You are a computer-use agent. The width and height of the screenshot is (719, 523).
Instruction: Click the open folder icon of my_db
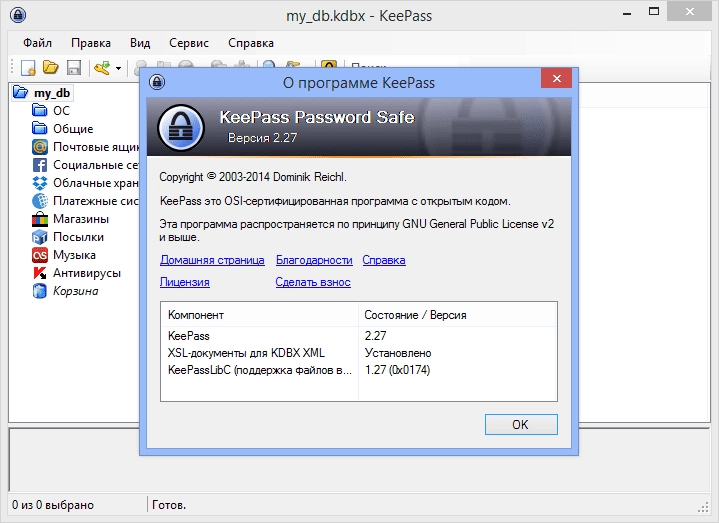(x=20, y=92)
